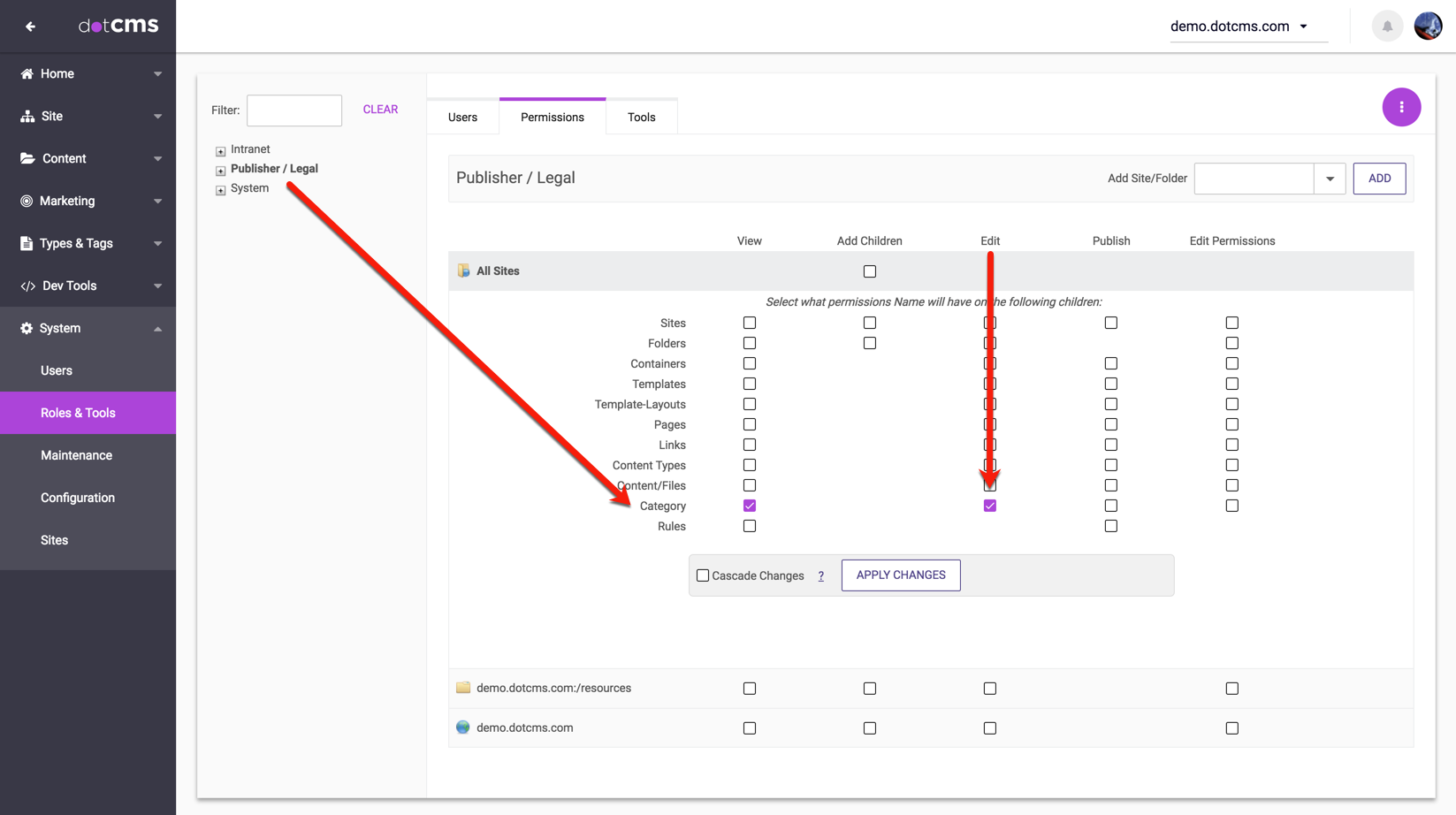Screen dimensions: 1456x815
Task: Uncheck the Category View checkbox
Action: coord(750,507)
